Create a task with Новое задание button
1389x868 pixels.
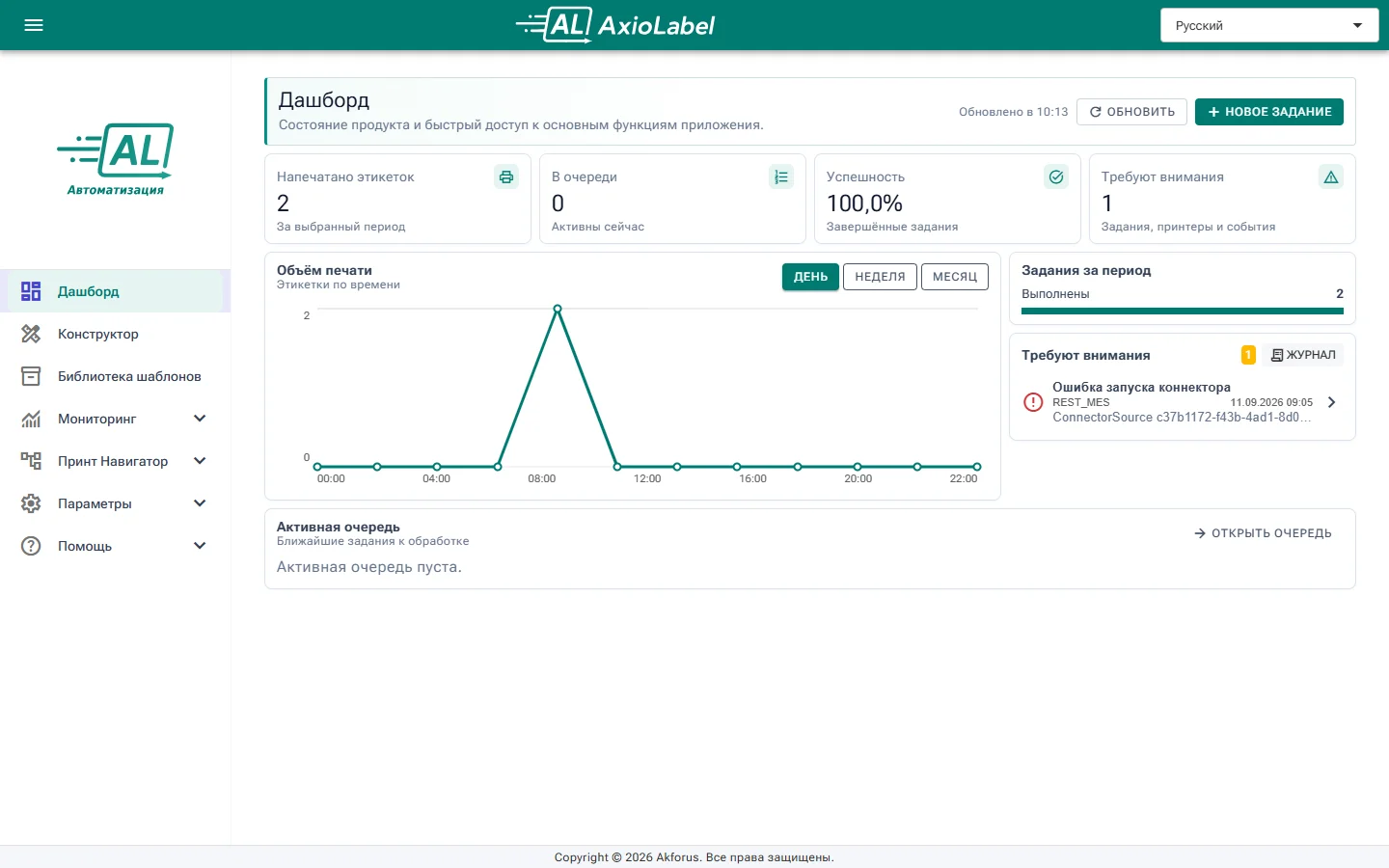tap(1269, 112)
